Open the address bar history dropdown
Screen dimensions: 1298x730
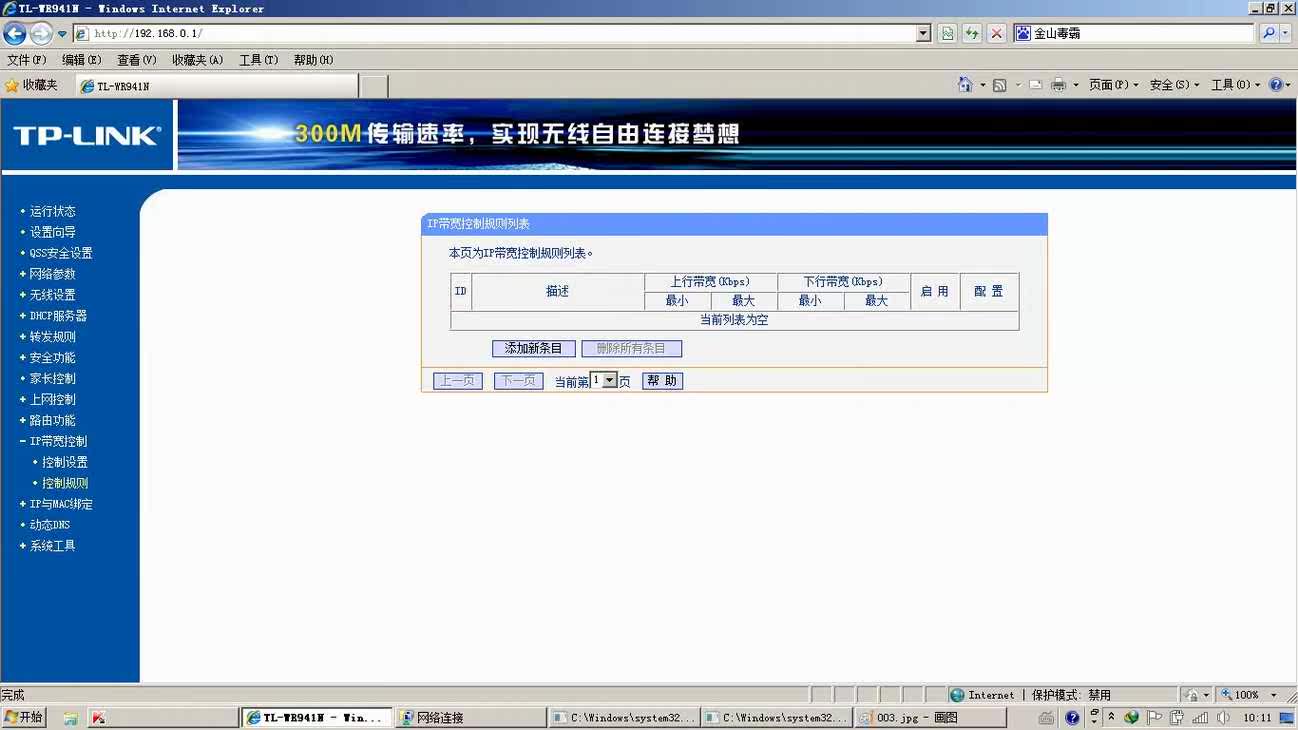pos(923,34)
